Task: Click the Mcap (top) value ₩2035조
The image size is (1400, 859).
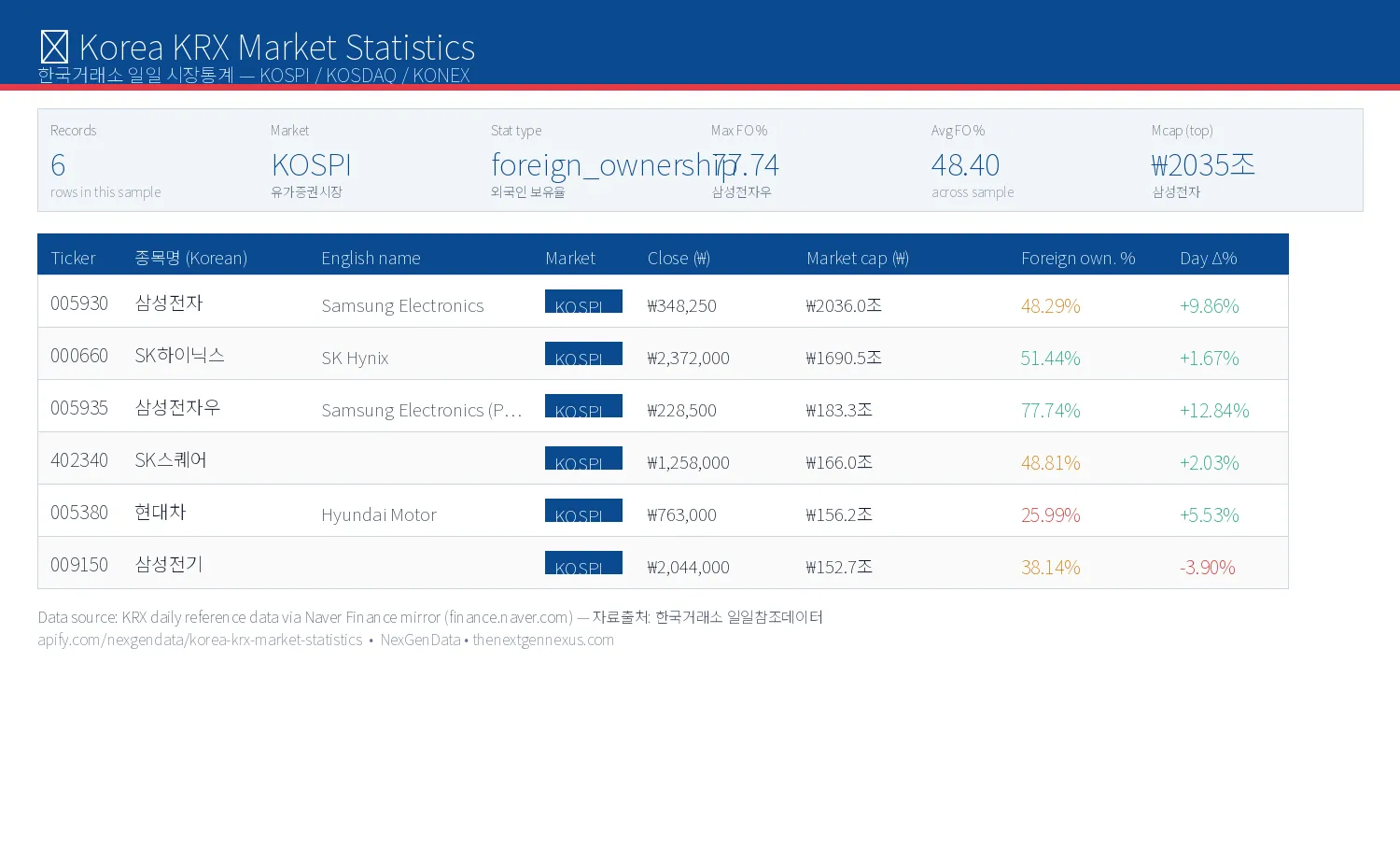Action: [1203, 165]
